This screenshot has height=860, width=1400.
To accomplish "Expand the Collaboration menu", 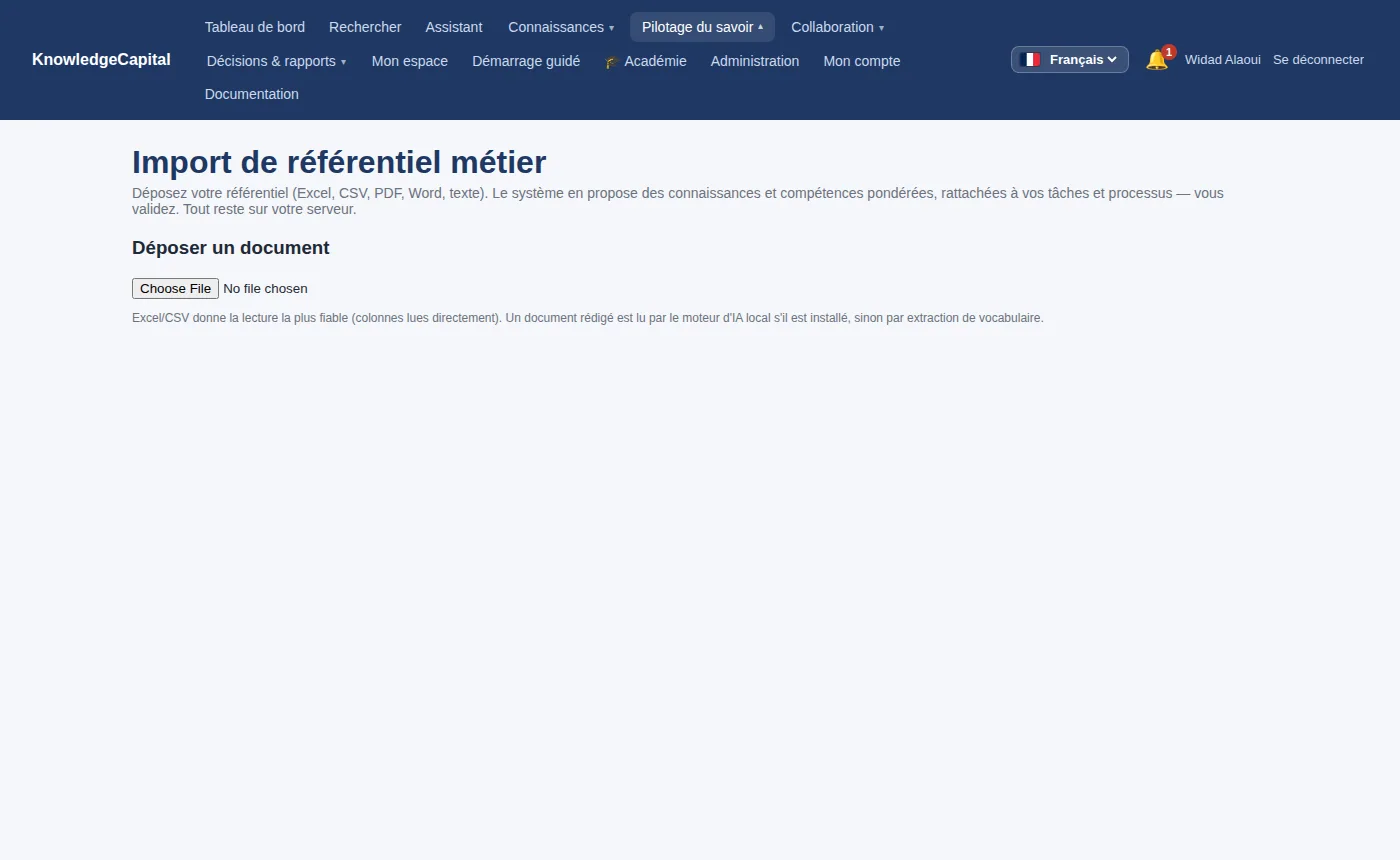I will point(837,27).
